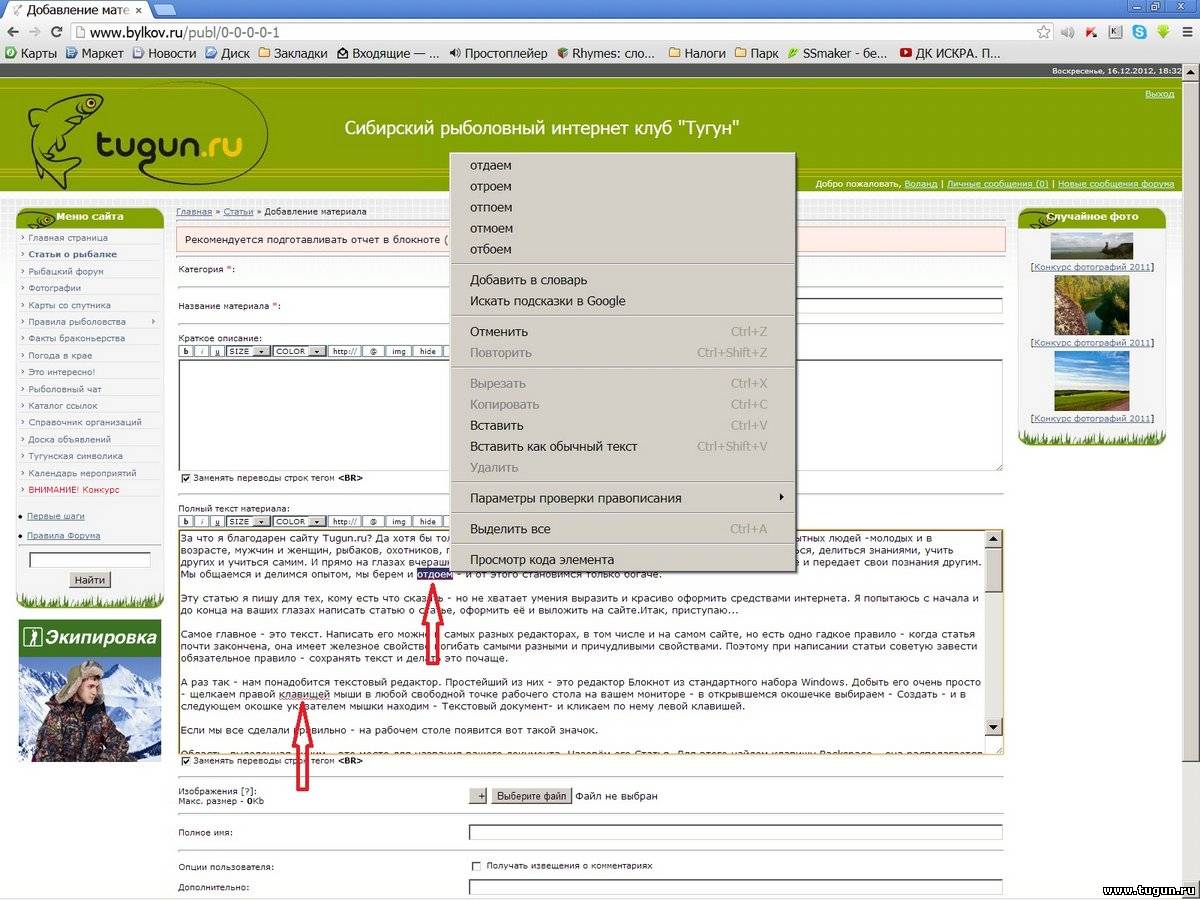Click 'http://' in Краткое описание toolbar

pyautogui.click(x=344, y=352)
